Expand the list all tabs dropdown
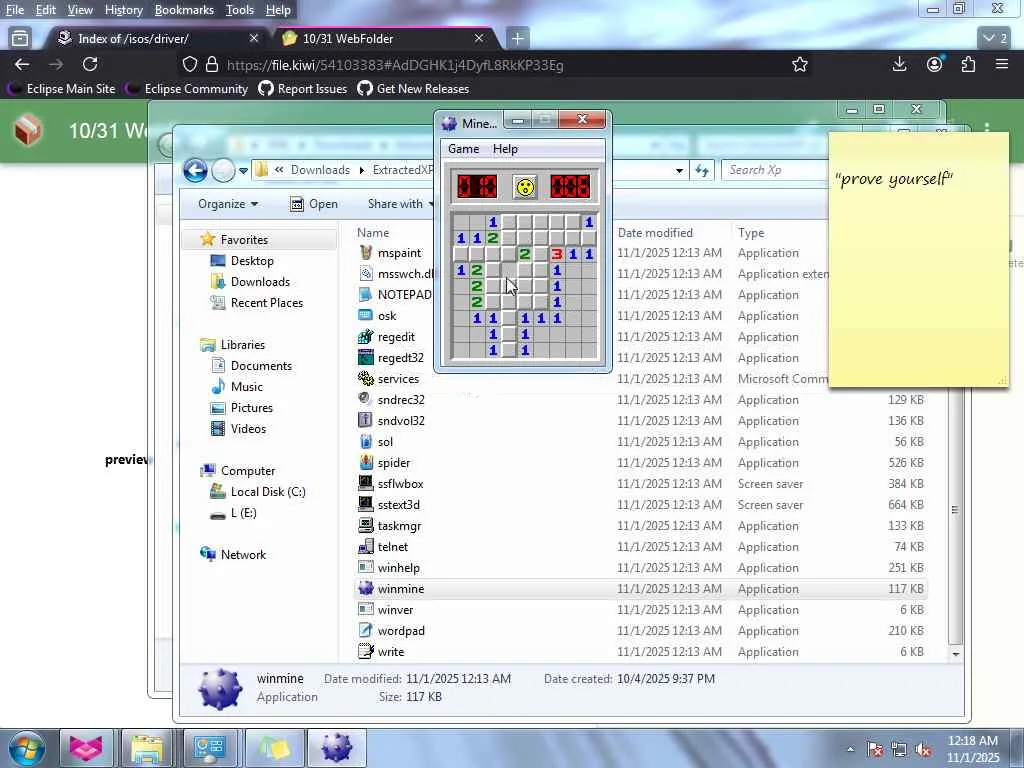This screenshot has width=1024, height=768. [995, 39]
